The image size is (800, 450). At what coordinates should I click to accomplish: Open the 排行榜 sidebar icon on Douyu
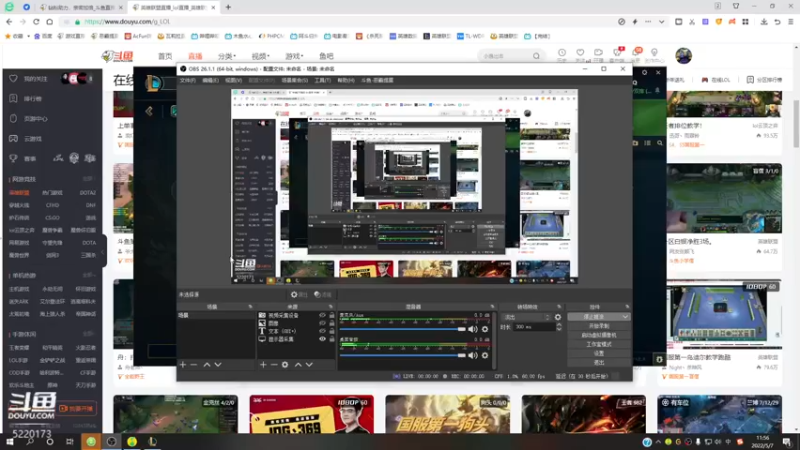pyautogui.click(x=14, y=98)
